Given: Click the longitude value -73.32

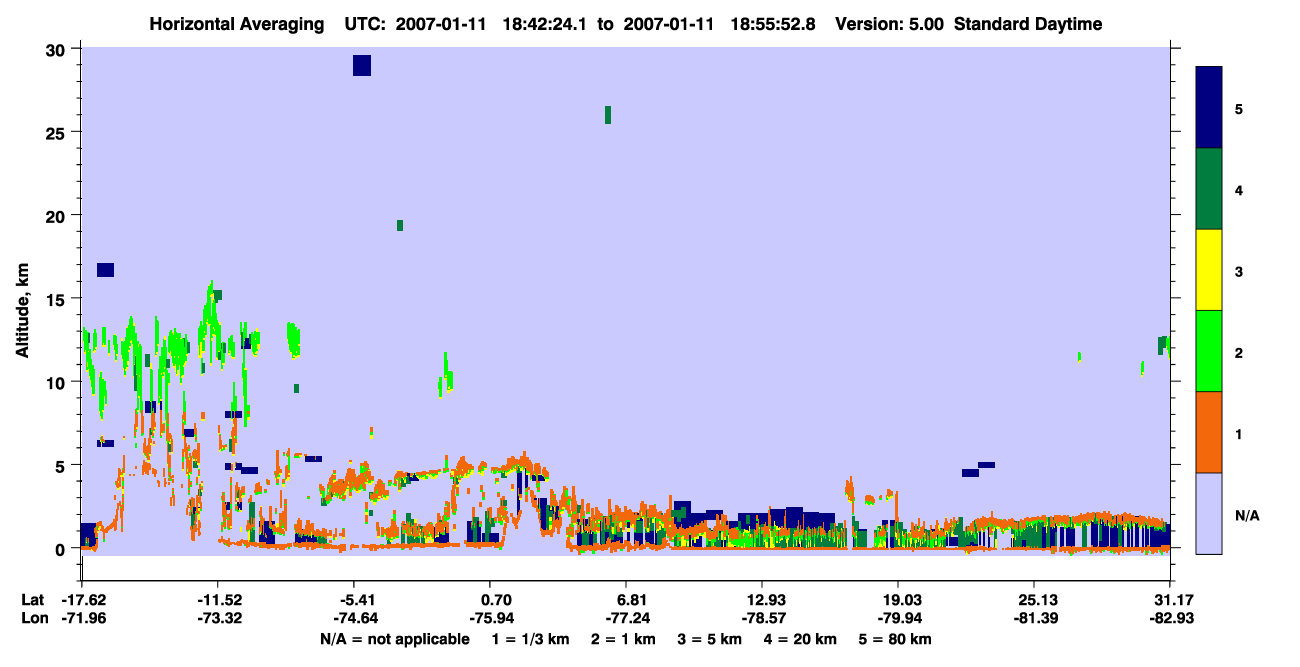Looking at the screenshot, I should 220,619.
